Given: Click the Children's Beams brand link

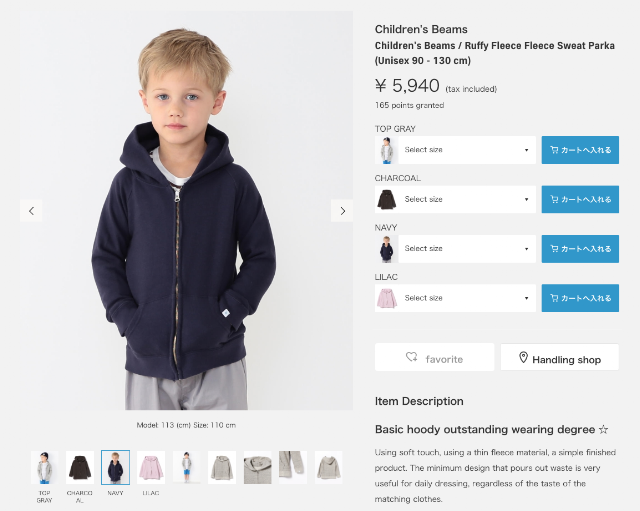Looking at the screenshot, I should click(x=421, y=29).
